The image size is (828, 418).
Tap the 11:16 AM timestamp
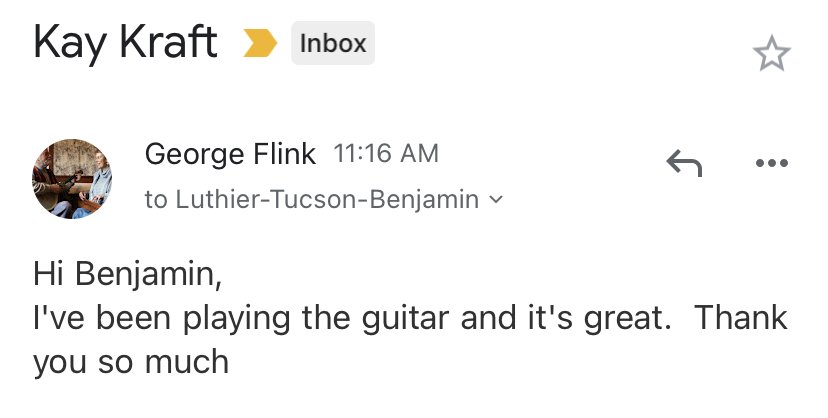386,154
